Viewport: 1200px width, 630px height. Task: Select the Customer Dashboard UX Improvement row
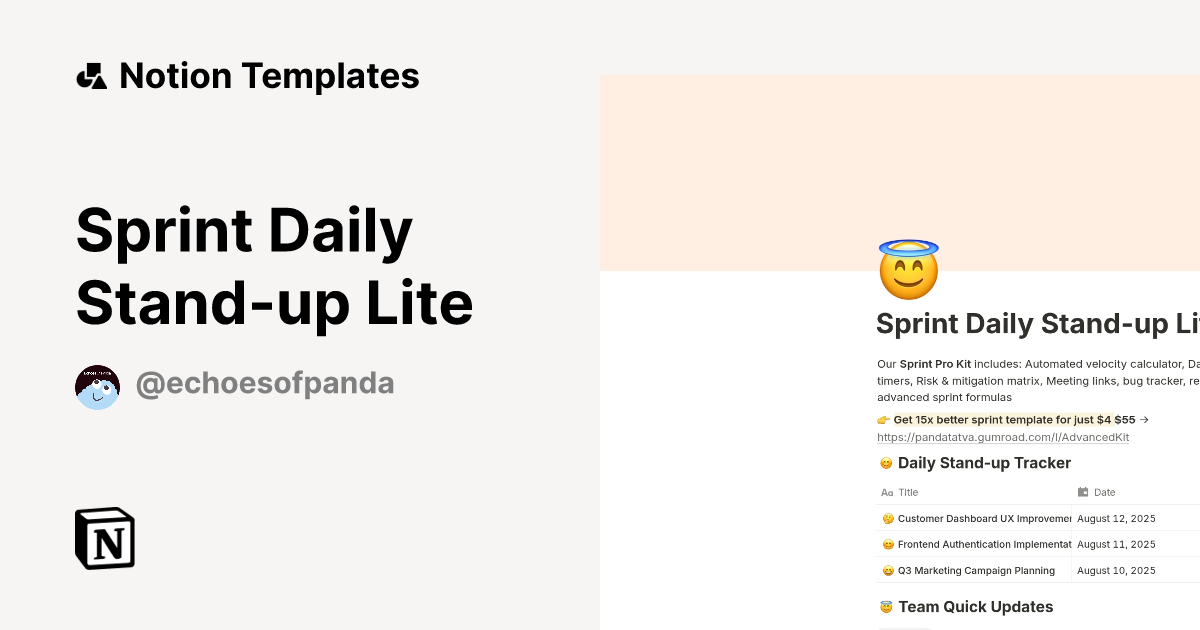click(x=985, y=518)
